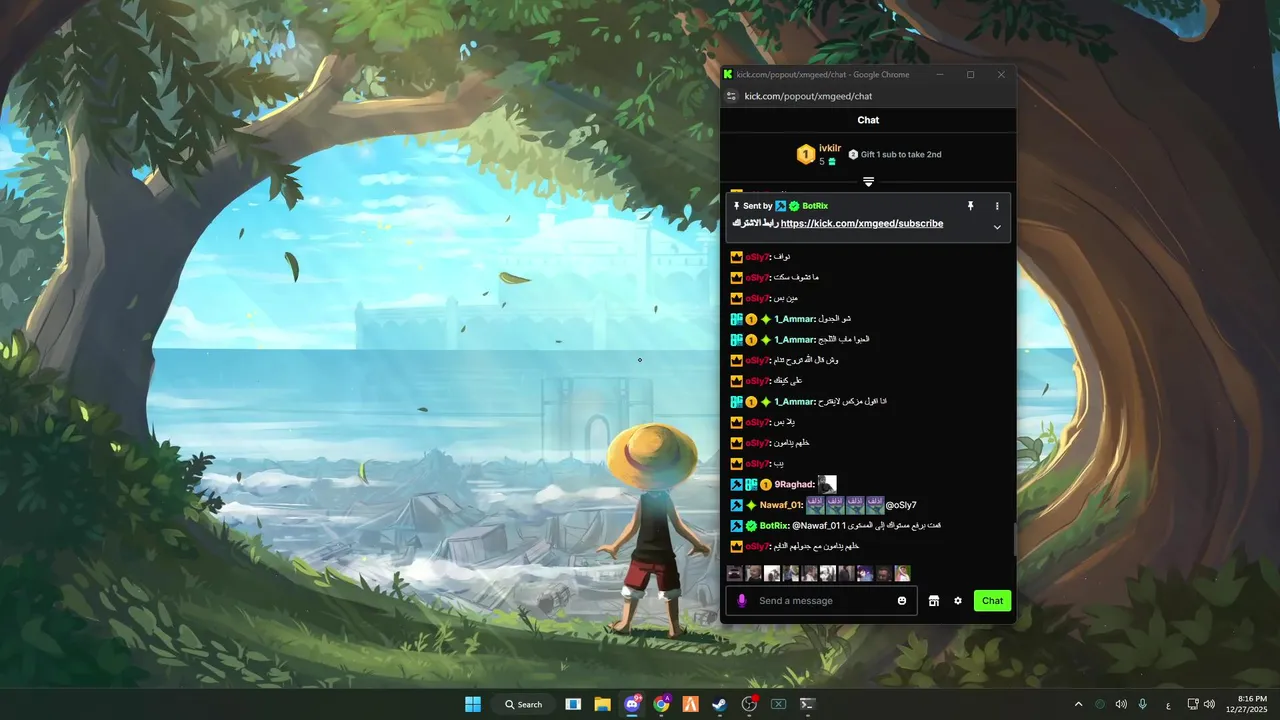Open the Windows Start menu
The height and width of the screenshot is (720, 1280).
[473, 704]
